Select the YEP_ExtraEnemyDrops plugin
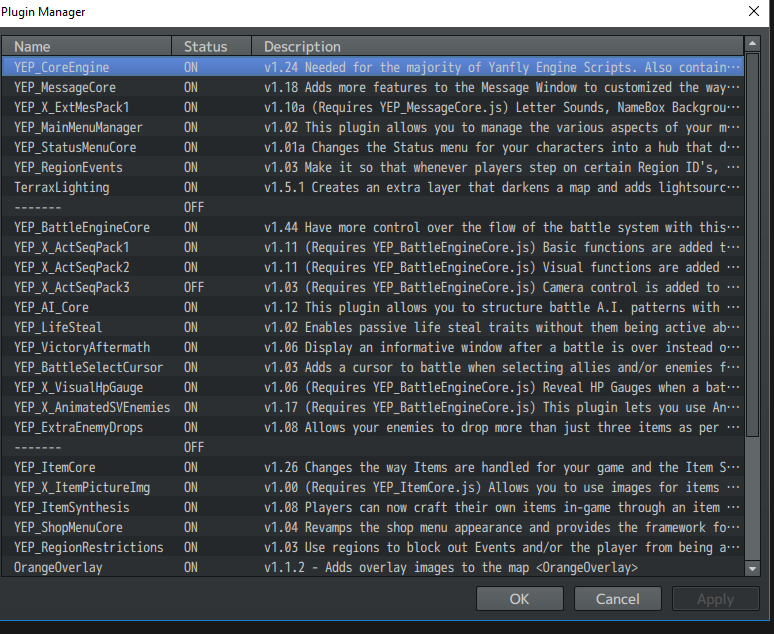774x634 pixels. coord(373,427)
